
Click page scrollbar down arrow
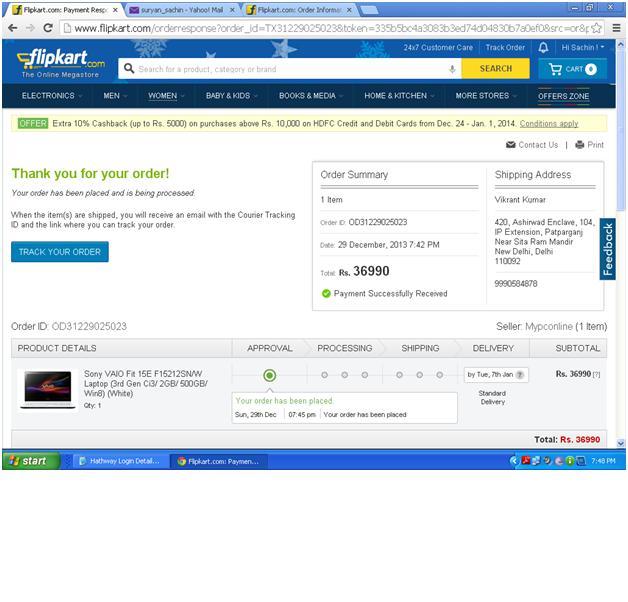[x=621, y=443]
